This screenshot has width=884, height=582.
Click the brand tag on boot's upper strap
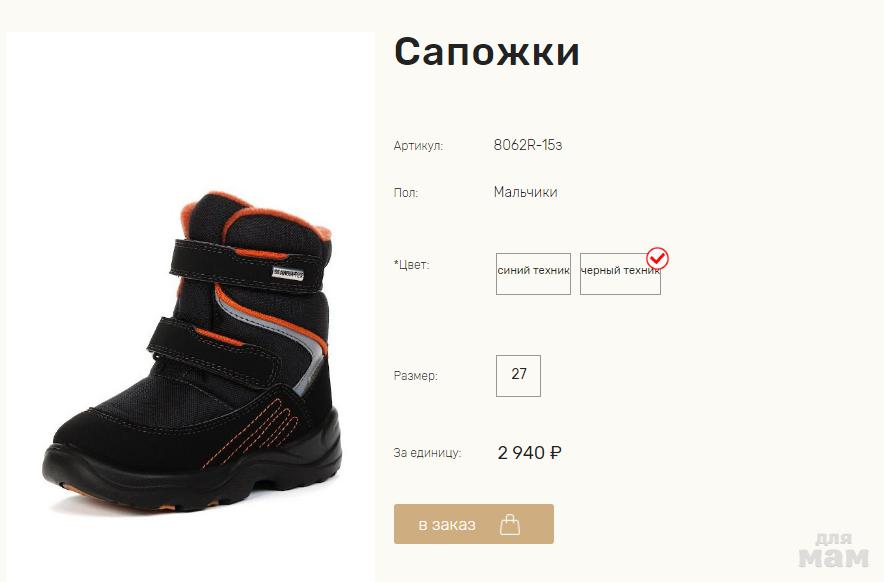coord(288,274)
